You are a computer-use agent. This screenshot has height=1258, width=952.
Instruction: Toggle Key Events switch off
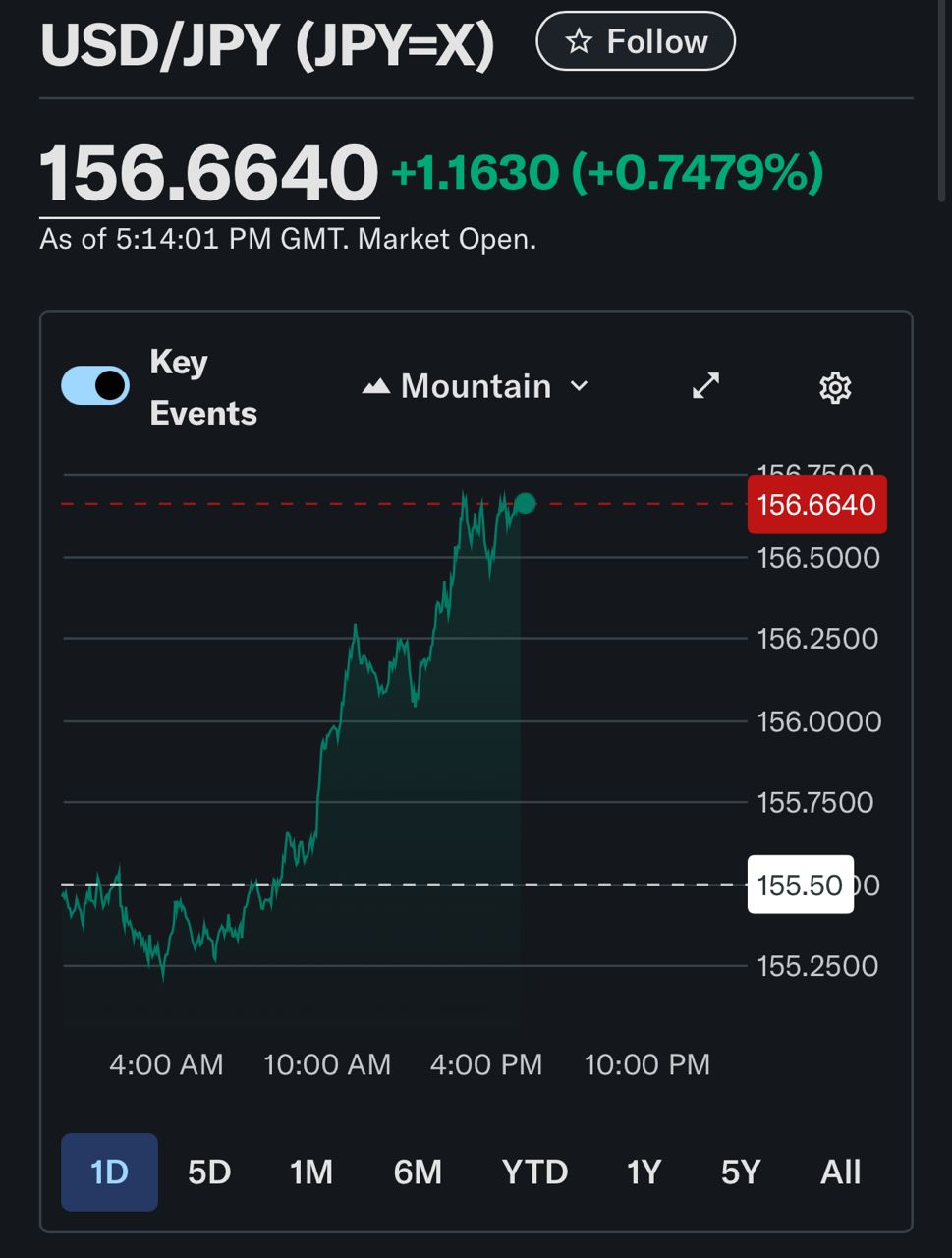[95, 386]
